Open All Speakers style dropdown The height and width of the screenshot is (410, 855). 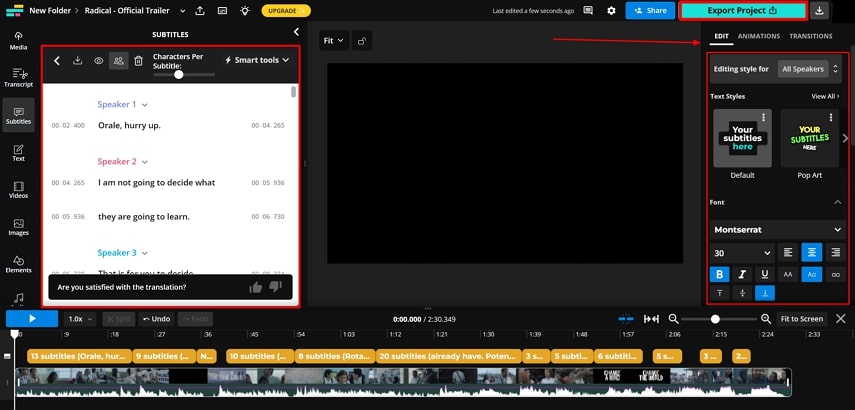[x=810, y=69]
